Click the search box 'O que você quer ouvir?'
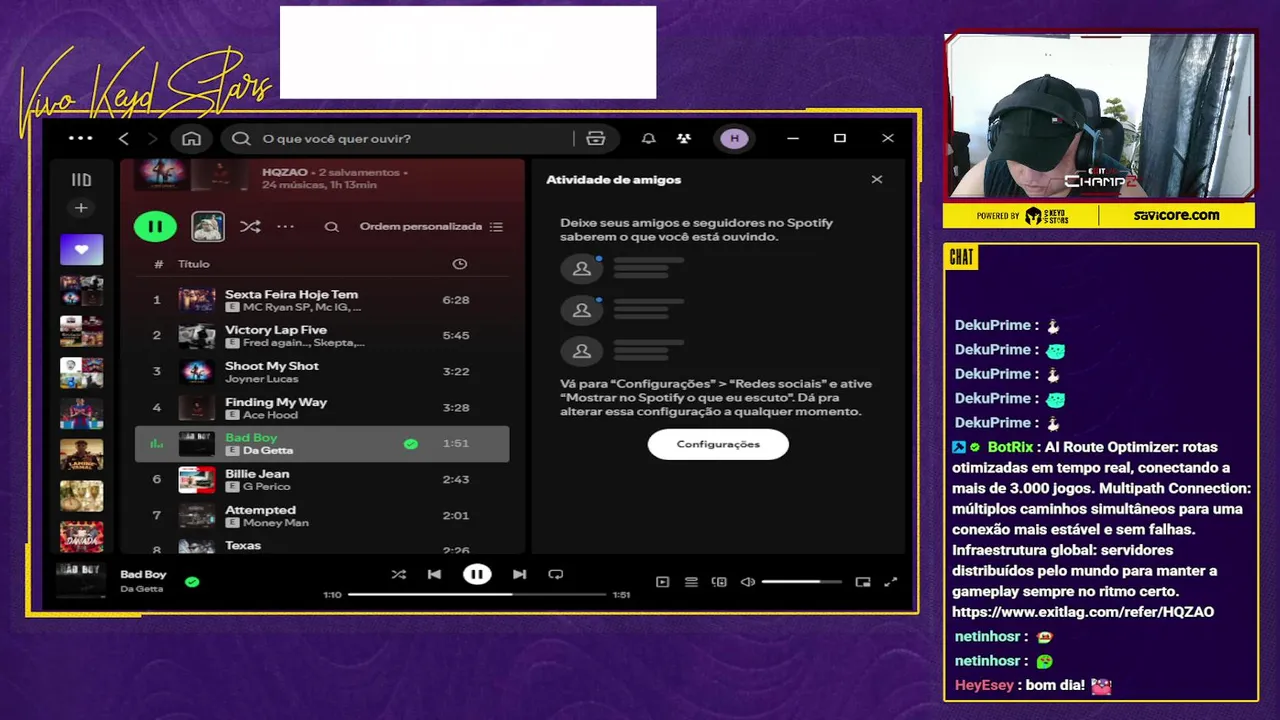1280x720 pixels. point(400,139)
